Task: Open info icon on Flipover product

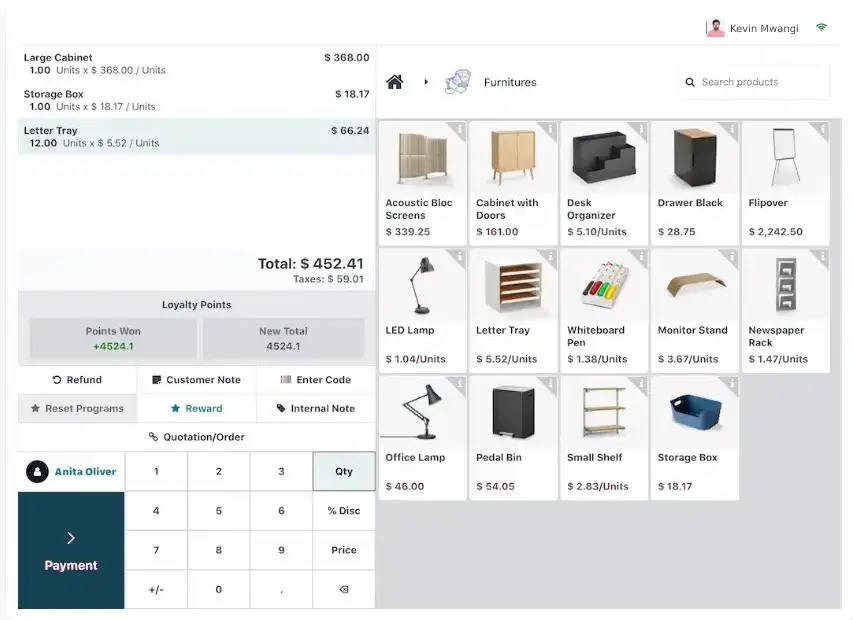Action: (x=823, y=129)
